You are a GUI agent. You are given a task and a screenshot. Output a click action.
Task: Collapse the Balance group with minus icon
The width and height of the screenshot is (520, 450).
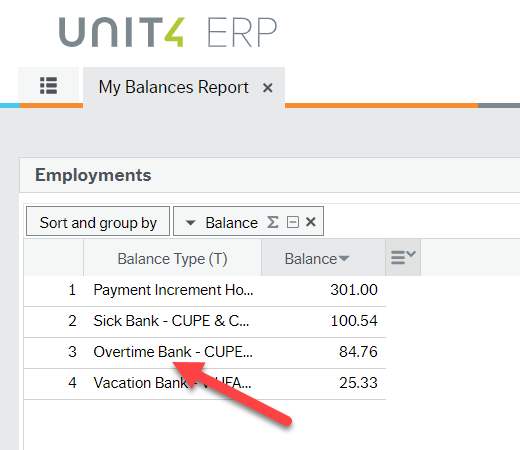click(x=293, y=222)
